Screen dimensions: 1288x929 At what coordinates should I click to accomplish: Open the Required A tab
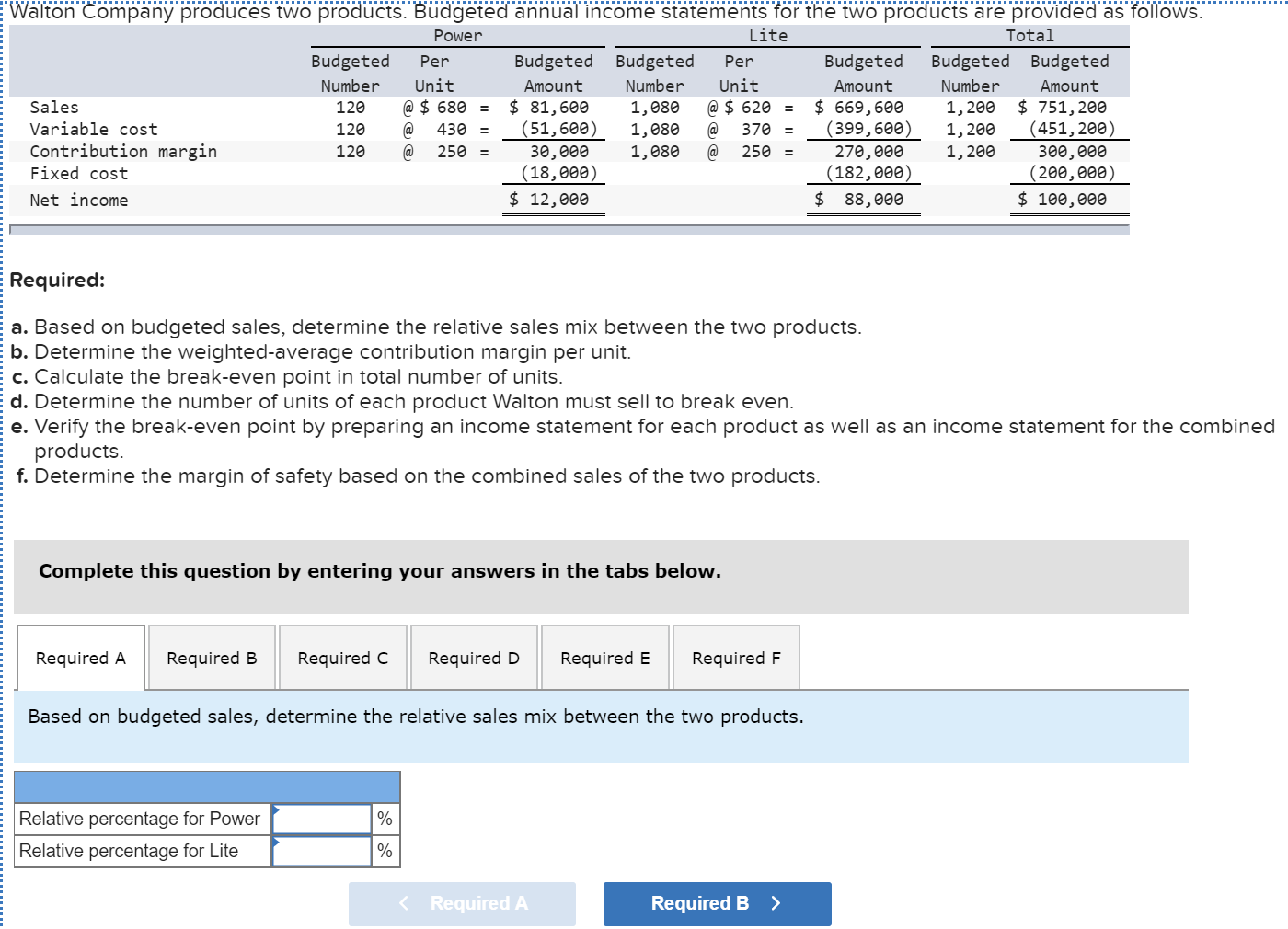point(81,658)
